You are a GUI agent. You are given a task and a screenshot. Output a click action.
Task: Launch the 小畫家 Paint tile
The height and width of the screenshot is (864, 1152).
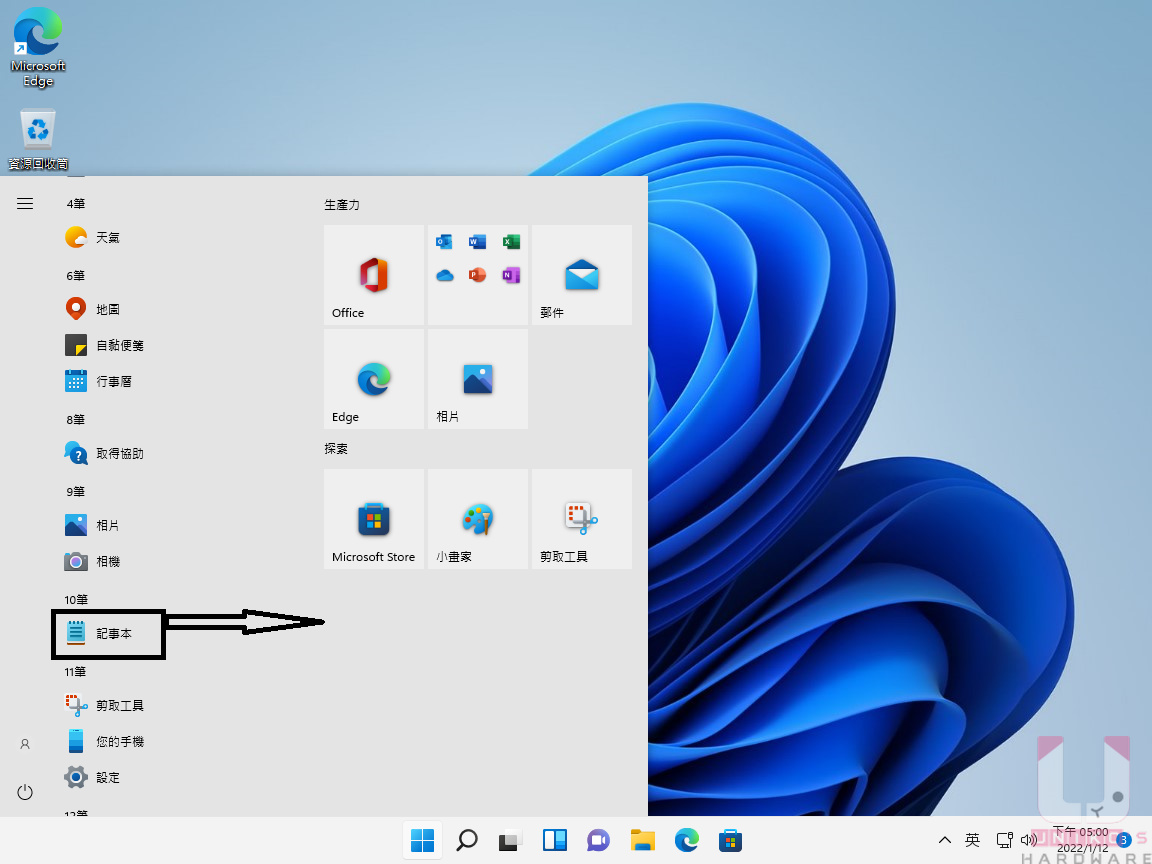[478, 519]
